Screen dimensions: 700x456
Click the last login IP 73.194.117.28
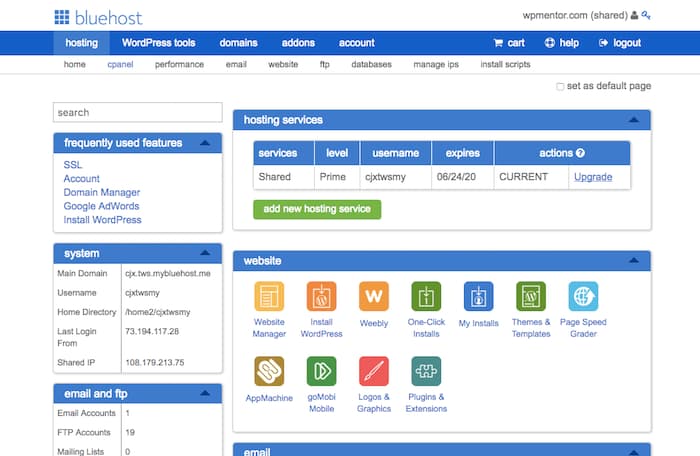click(x=152, y=331)
